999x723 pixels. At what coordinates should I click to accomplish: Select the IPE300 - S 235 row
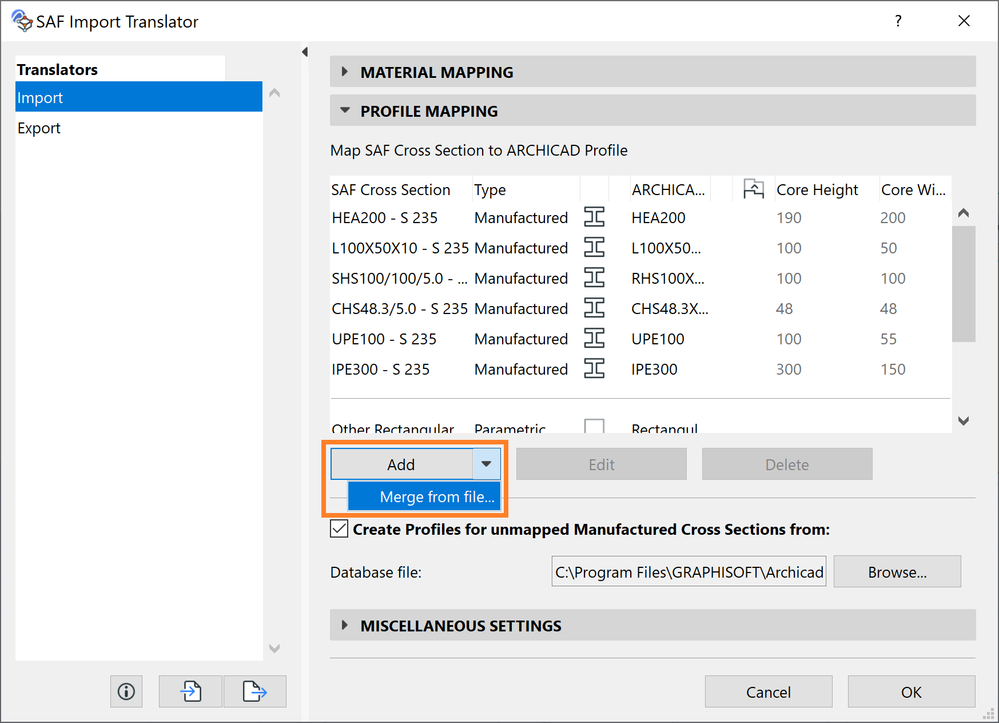tap(640, 369)
